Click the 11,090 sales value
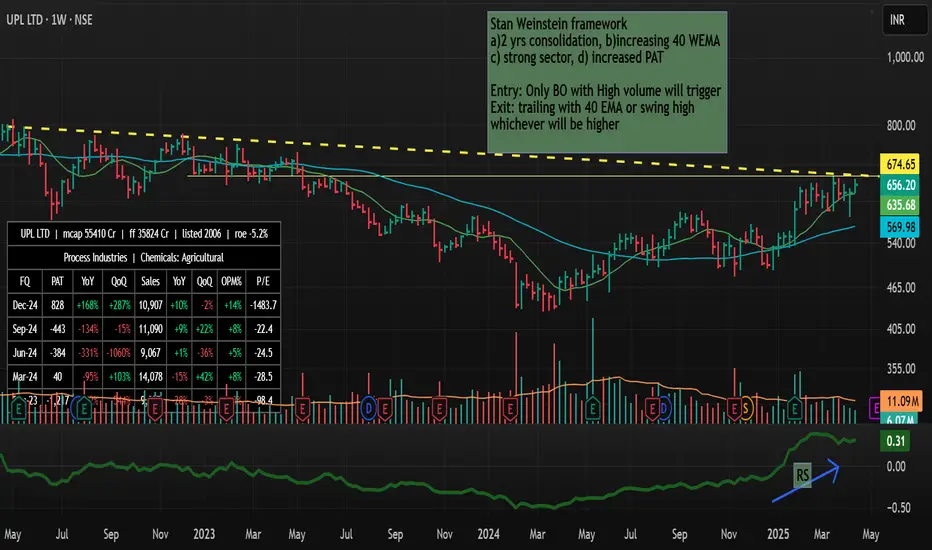This screenshot has height=550, width=932. tap(150, 329)
